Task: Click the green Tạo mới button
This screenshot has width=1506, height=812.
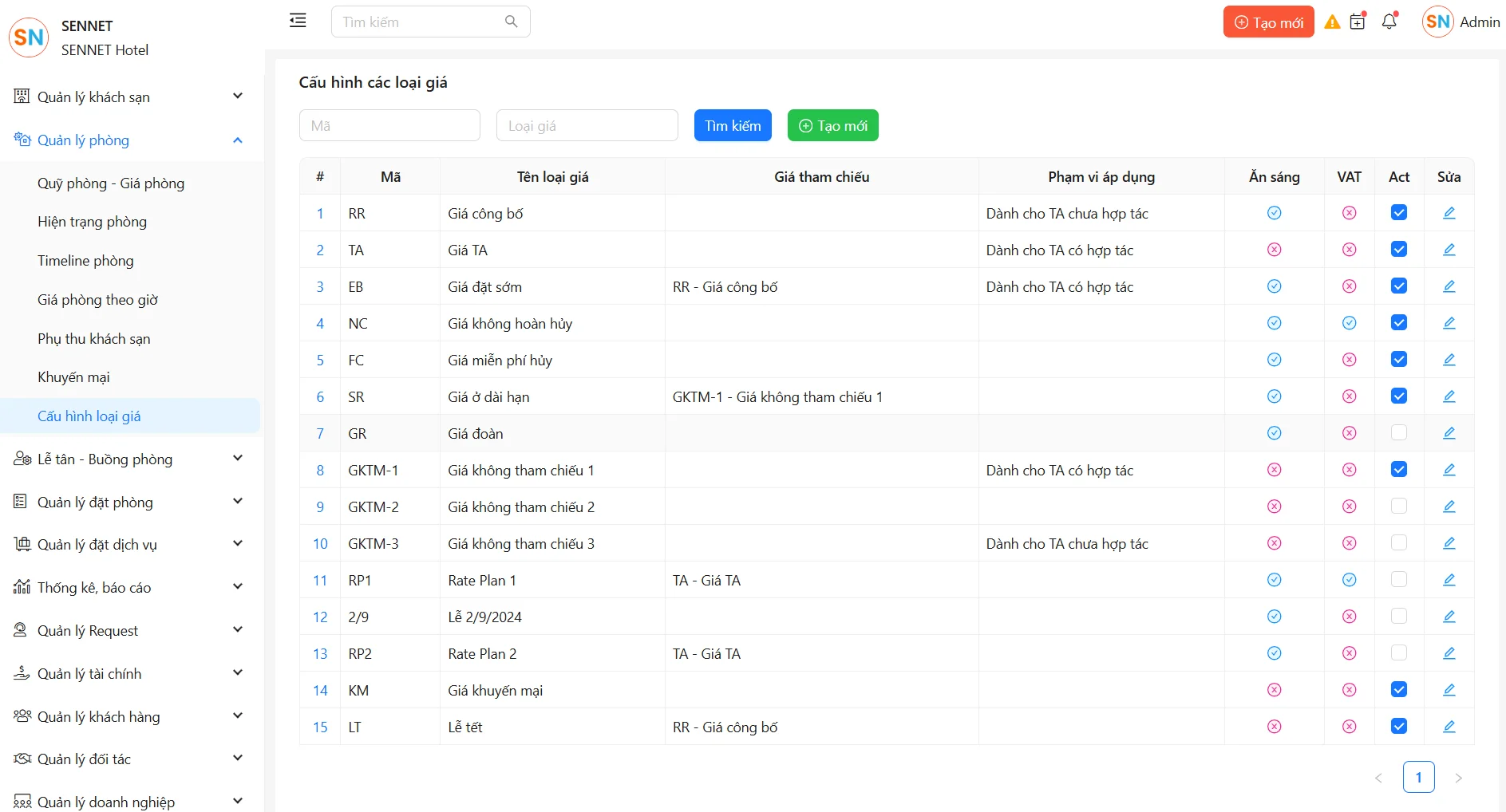Action: click(x=832, y=126)
